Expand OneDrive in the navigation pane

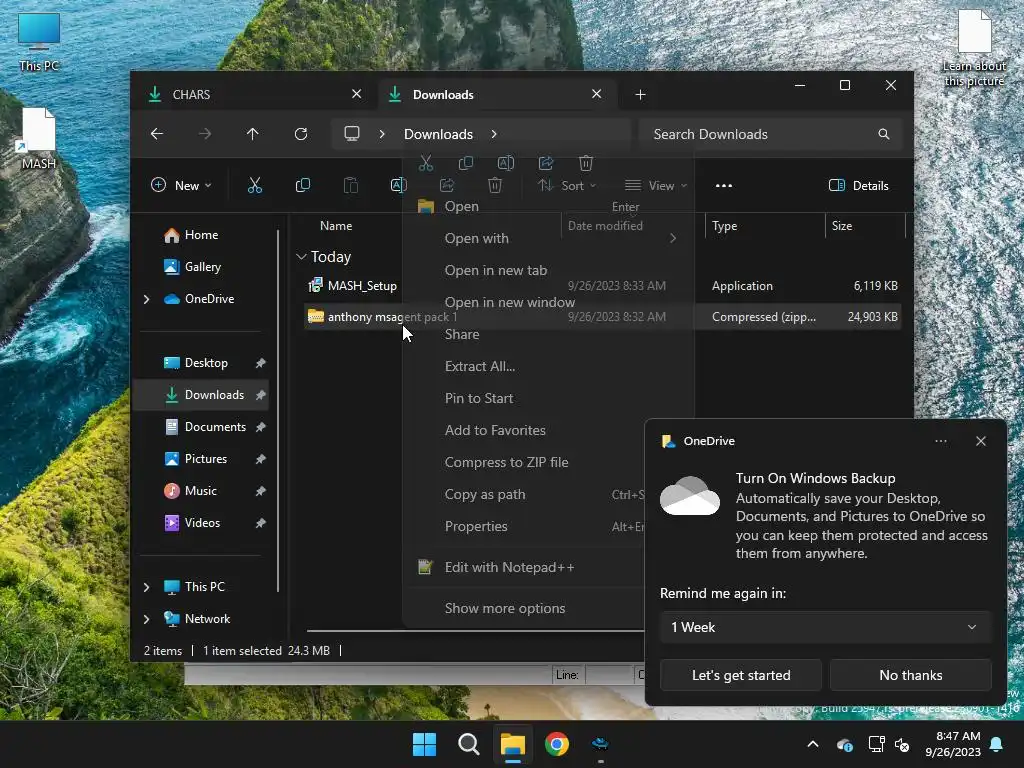(x=146, y=299)
